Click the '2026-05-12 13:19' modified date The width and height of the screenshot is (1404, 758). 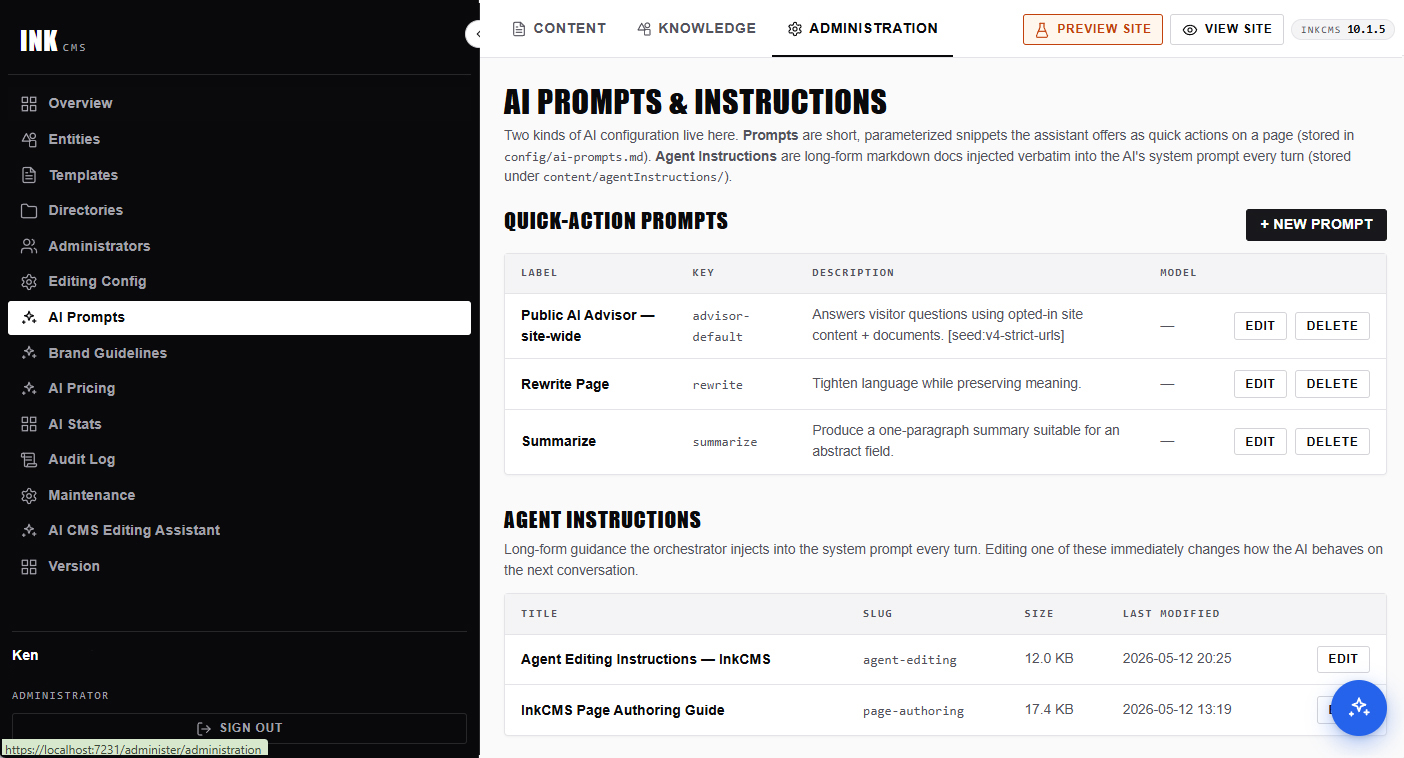coord(1177,710)
